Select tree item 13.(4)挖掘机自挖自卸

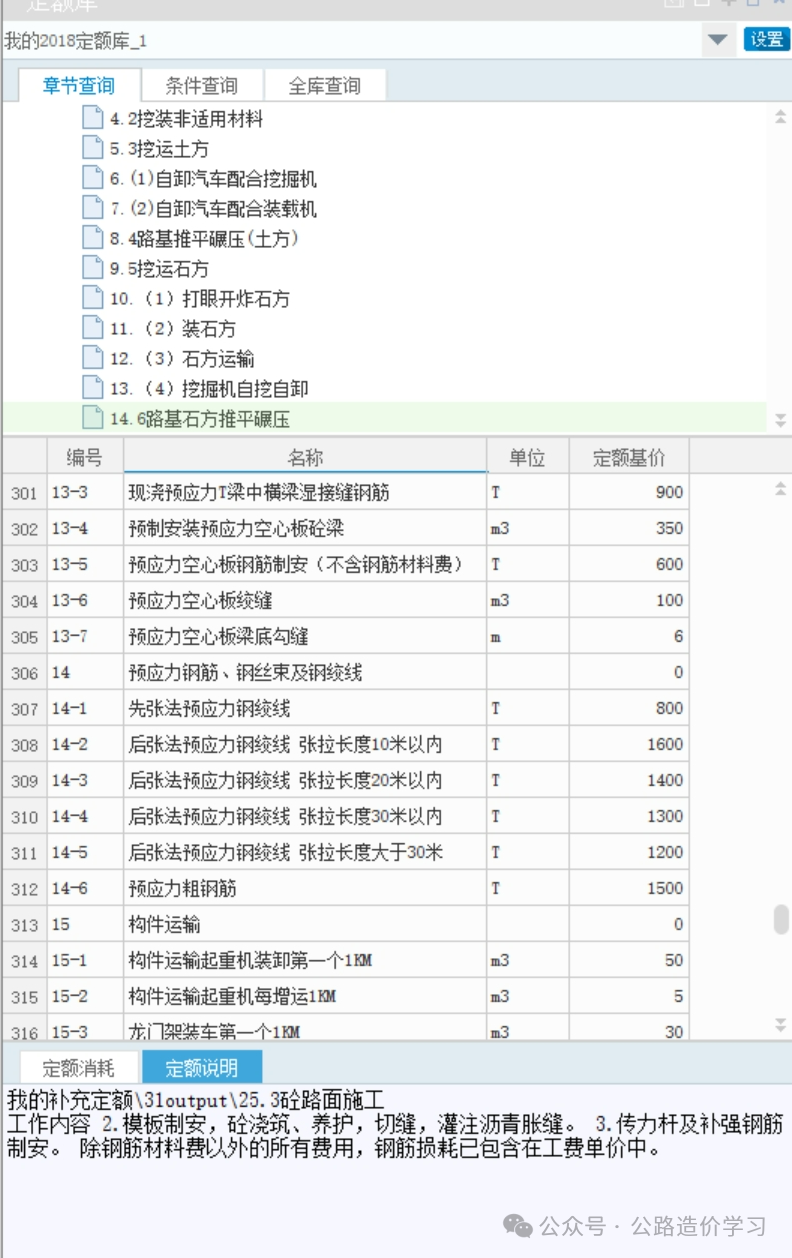208,389
